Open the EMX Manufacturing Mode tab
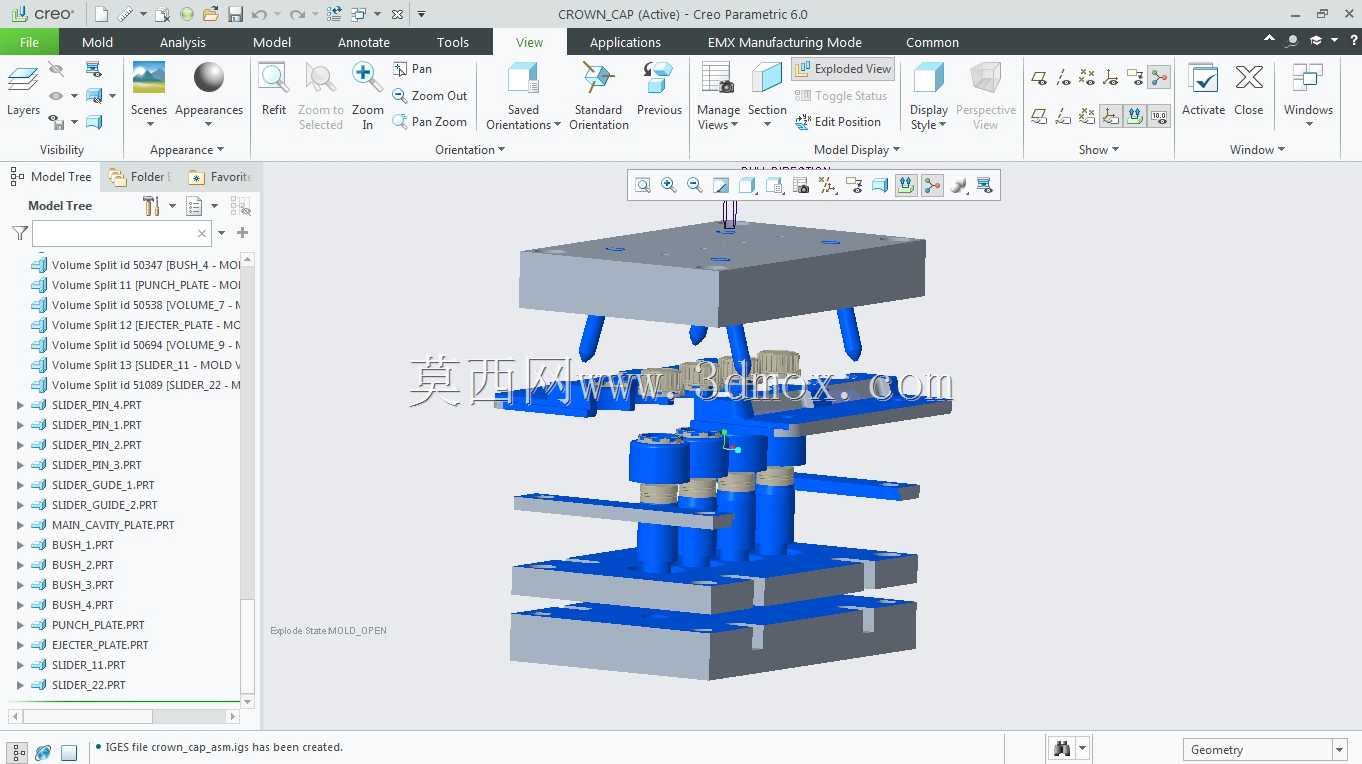 (785, 42)
